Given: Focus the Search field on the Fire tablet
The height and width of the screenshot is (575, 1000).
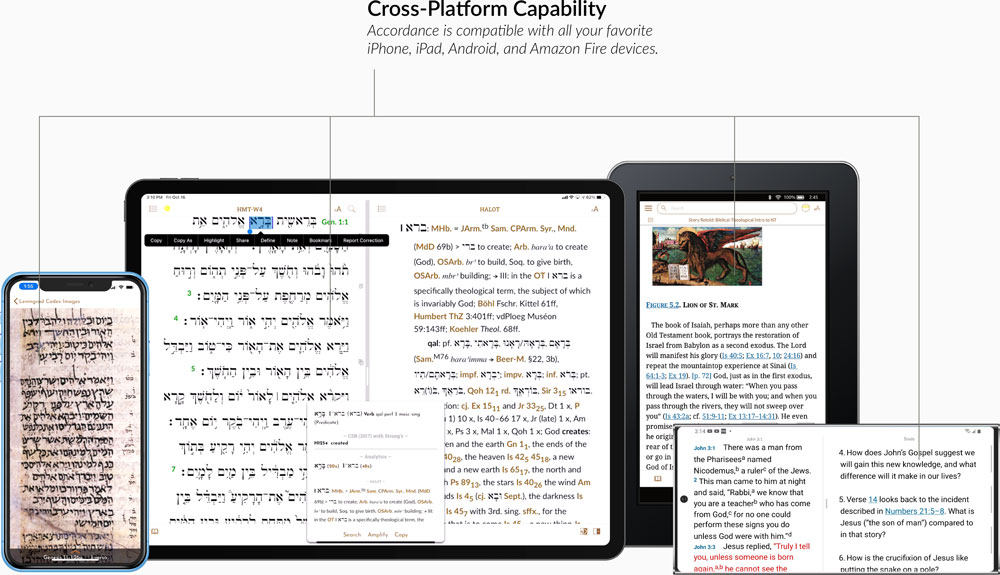Looking at the screenshot, I should click(728, 208).
